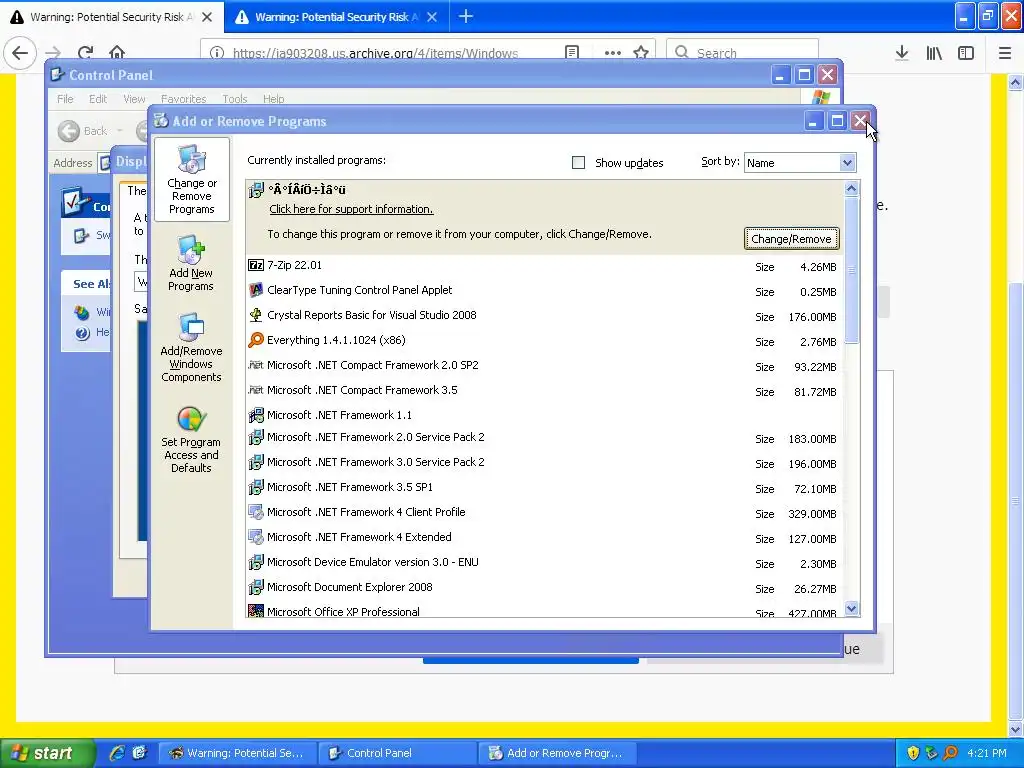Screen dimensions: 1024x768
Task: Open Edit menu in Control Panel
Action: coord(98,99)
